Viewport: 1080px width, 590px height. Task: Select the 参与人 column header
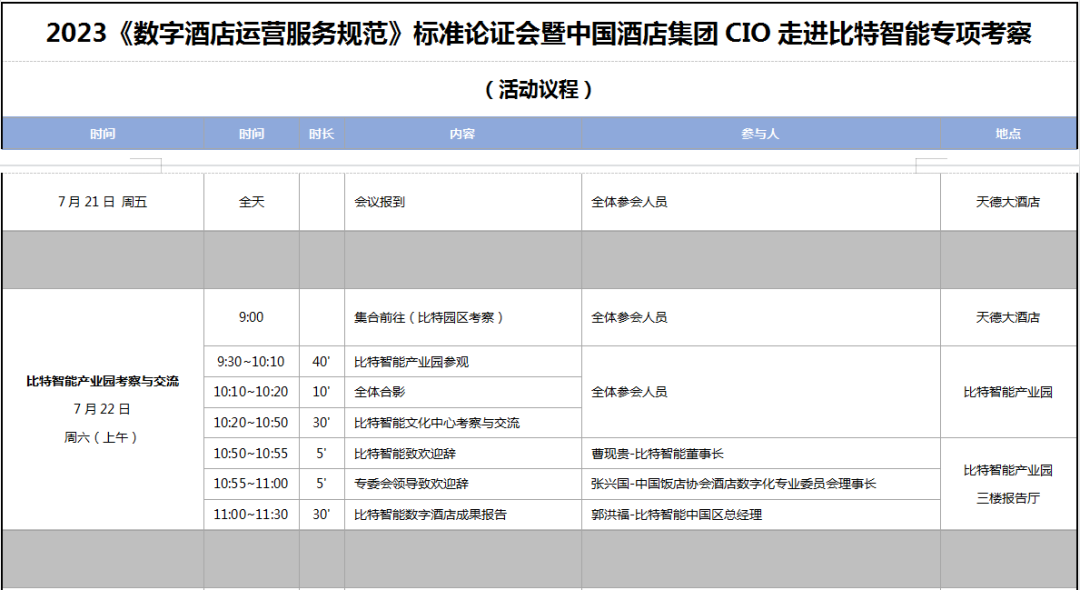(760, 133)
